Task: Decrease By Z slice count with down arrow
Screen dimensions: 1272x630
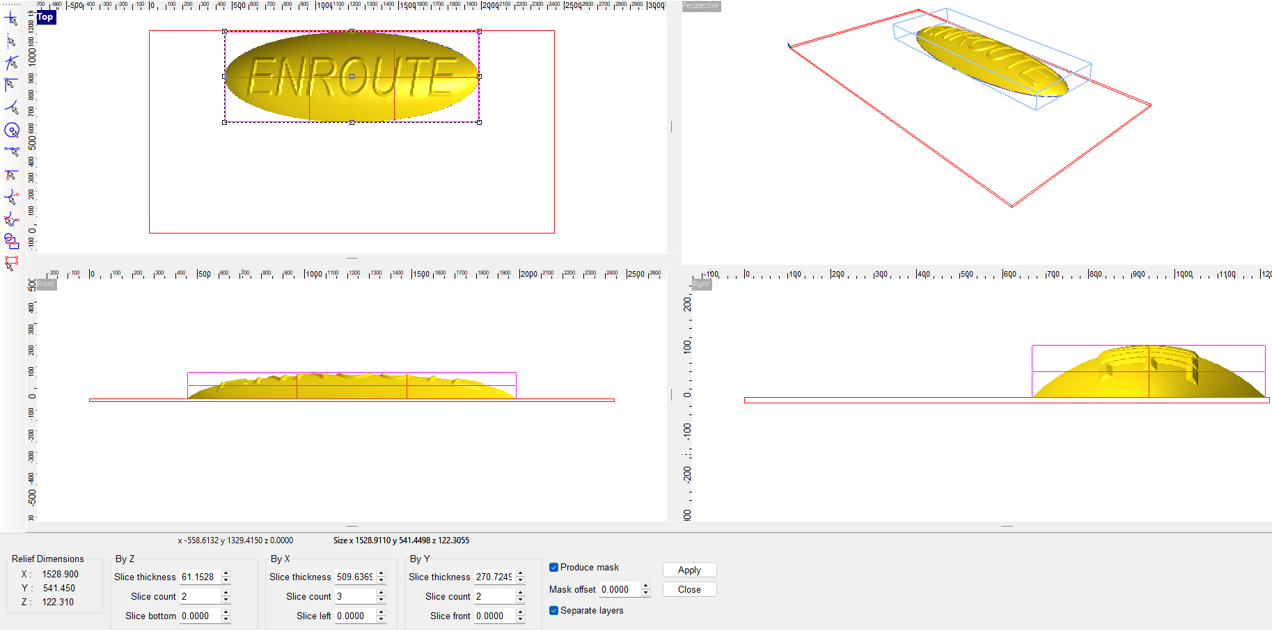Action: click(x=226, y=600)
